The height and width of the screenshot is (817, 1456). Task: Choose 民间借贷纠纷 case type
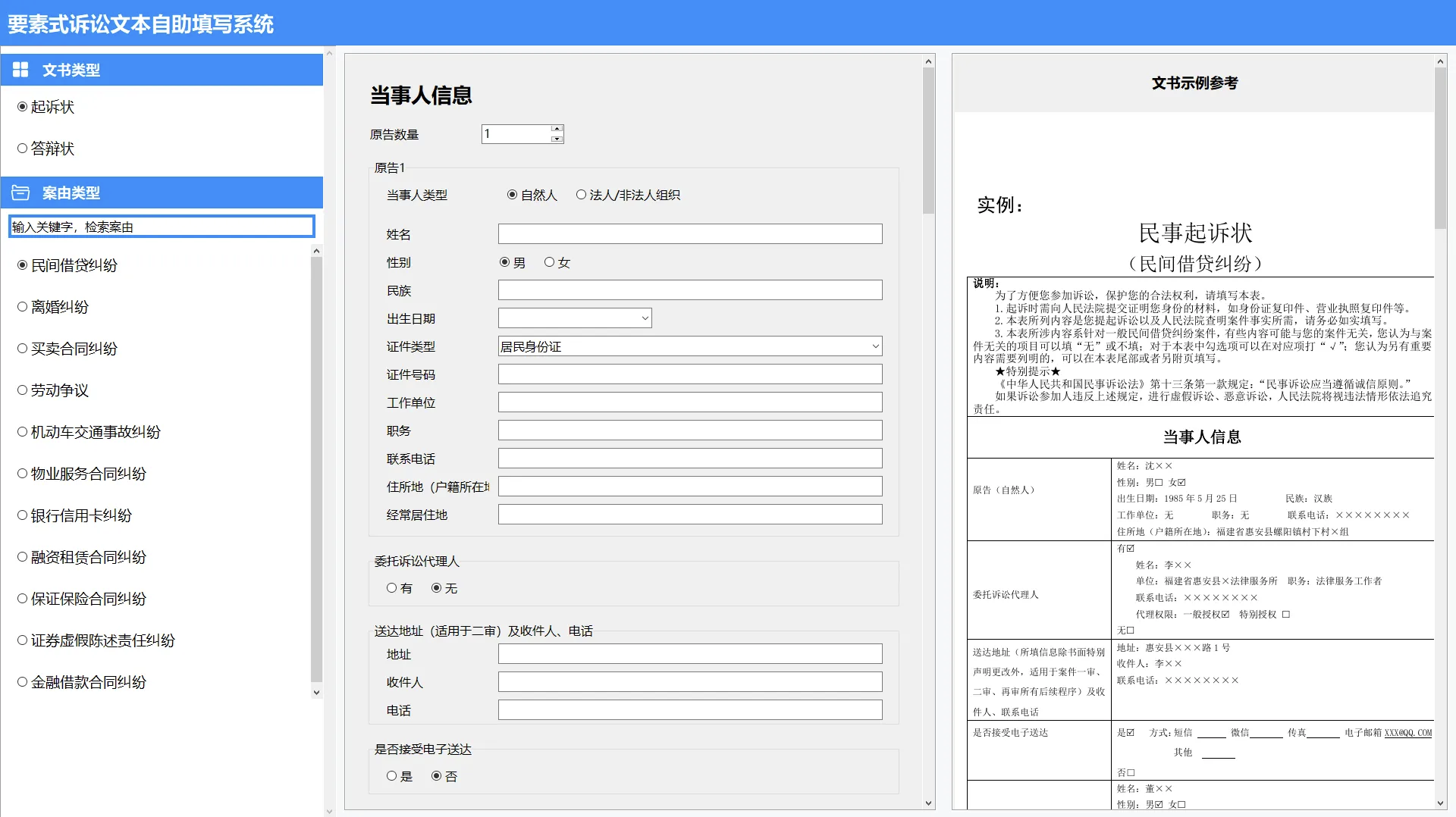[x=67, y=265]
